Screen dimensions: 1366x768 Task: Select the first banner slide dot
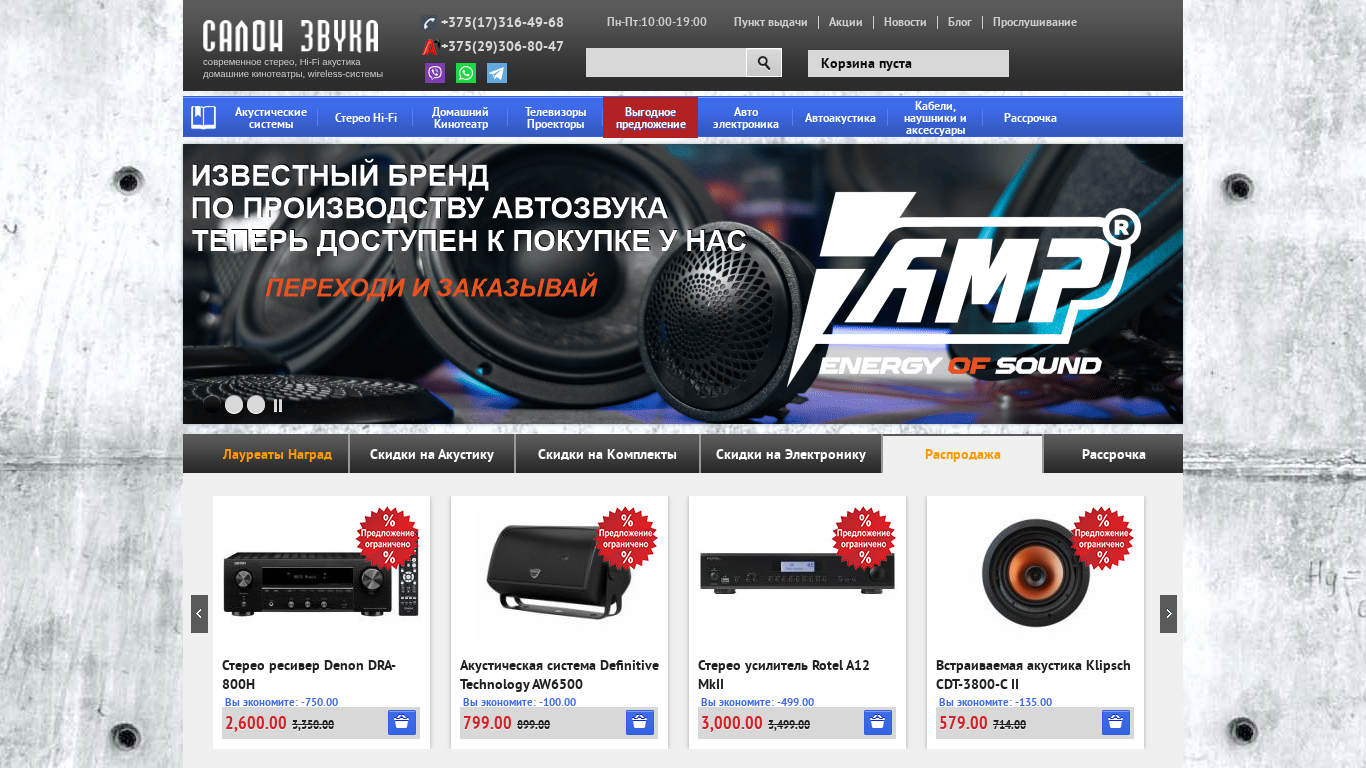coord(212,405)
